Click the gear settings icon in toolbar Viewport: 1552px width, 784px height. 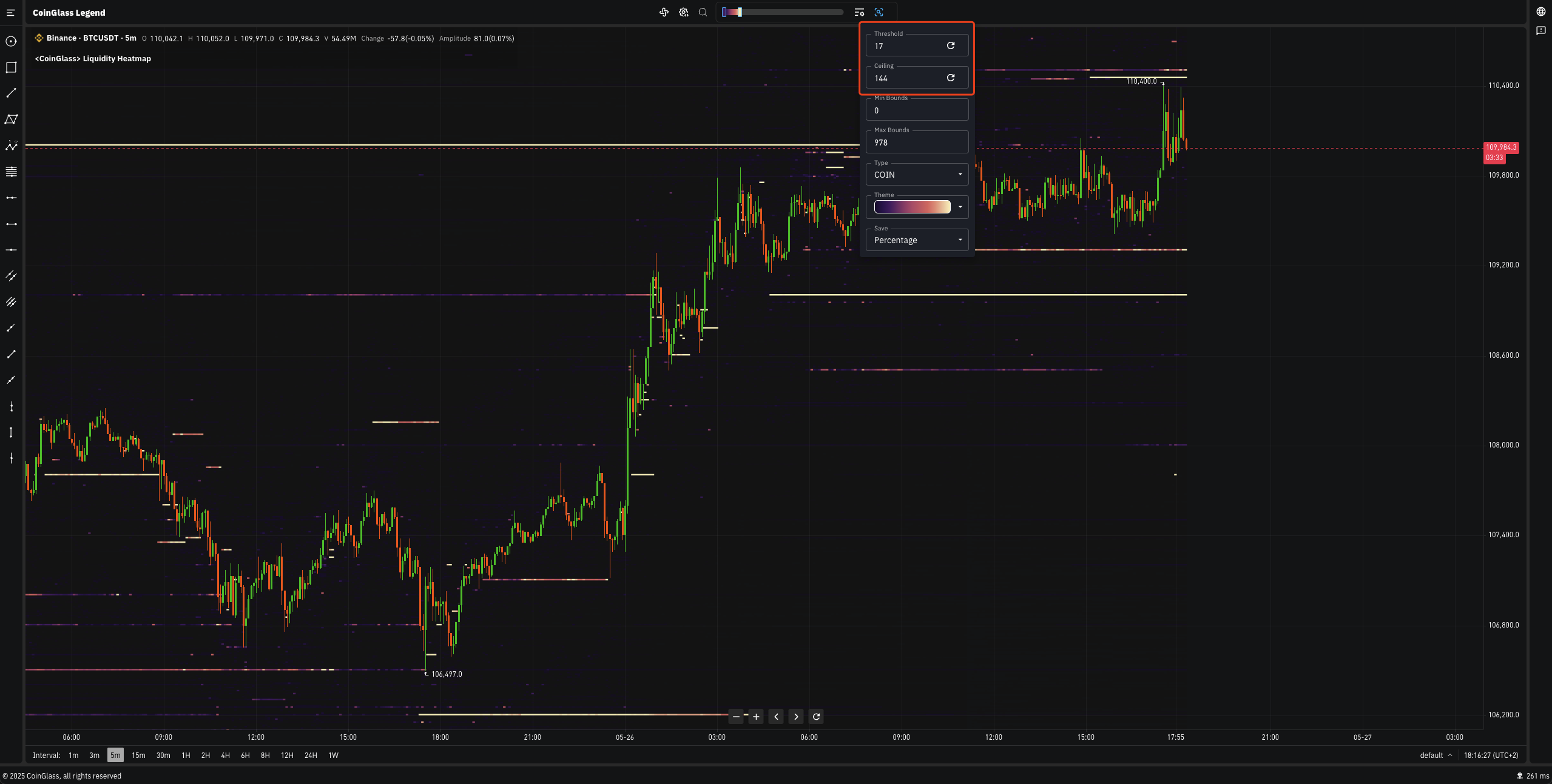point(684,12)
